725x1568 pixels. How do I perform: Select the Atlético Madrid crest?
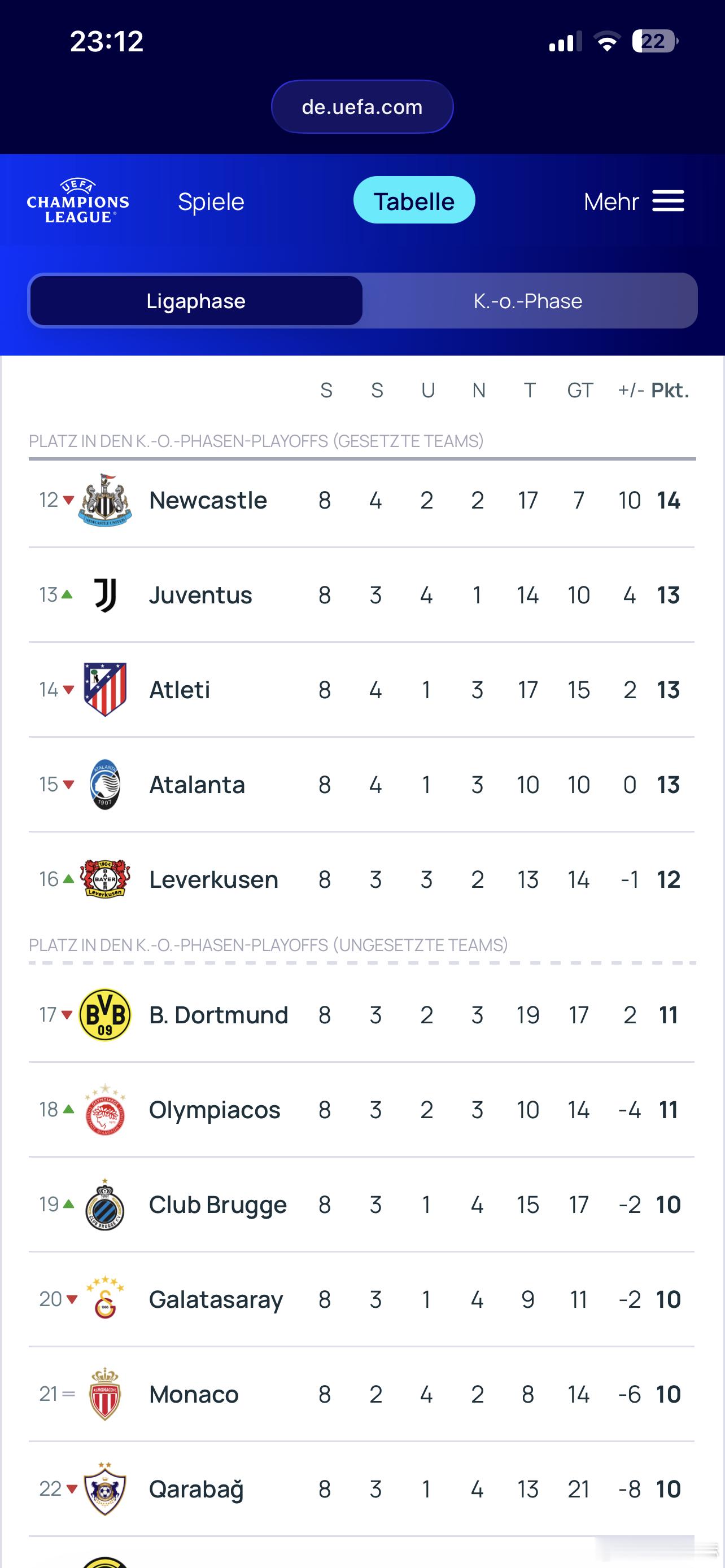[104, 690]
